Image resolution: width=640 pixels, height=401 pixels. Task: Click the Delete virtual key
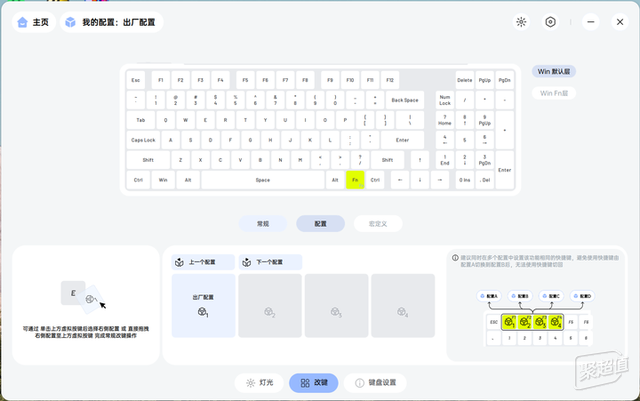click(464, 80)
